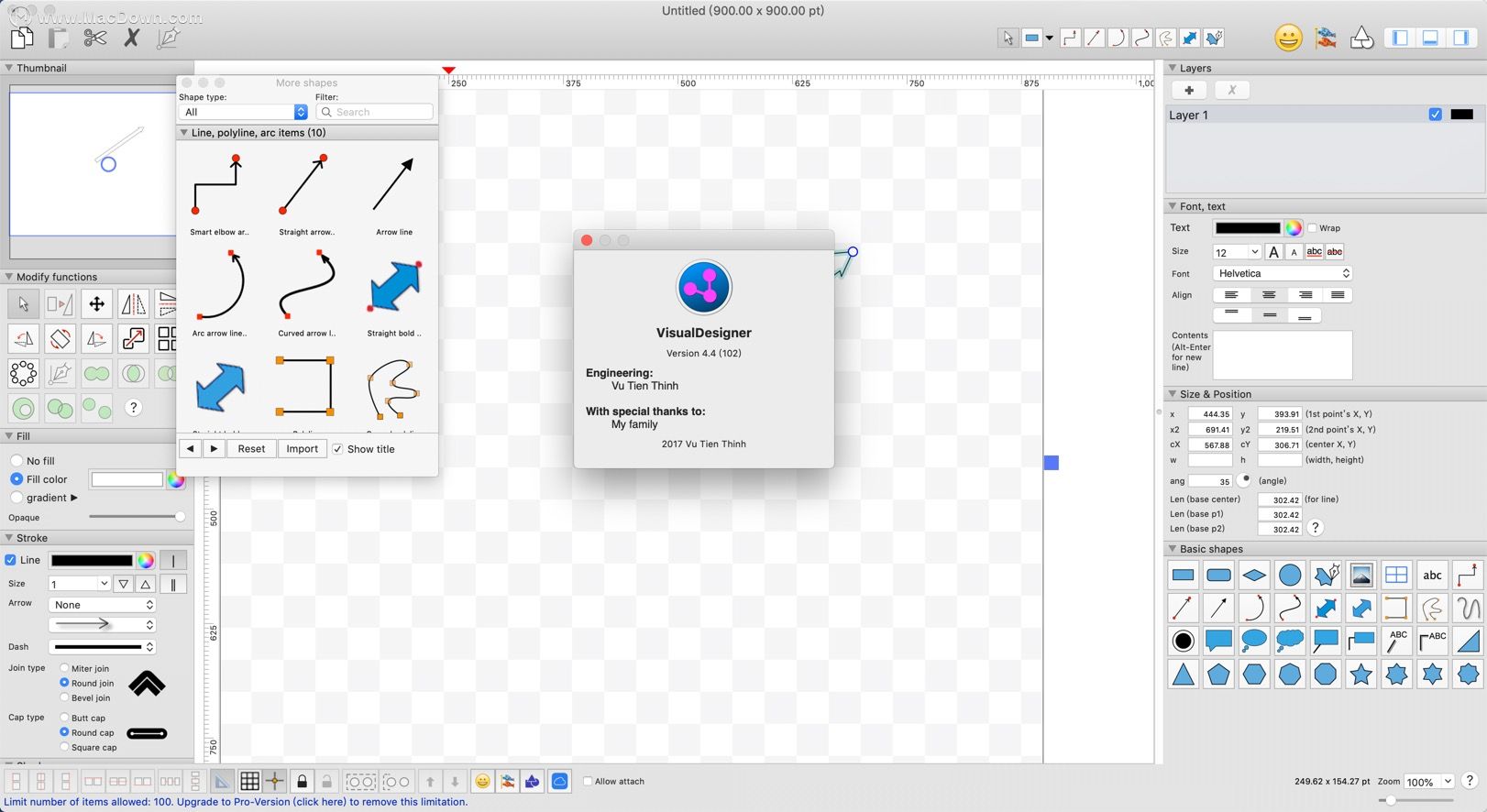Toggle the Line stroke checkbox
This screenshot has width=1487, height=812.
[11, 560]
